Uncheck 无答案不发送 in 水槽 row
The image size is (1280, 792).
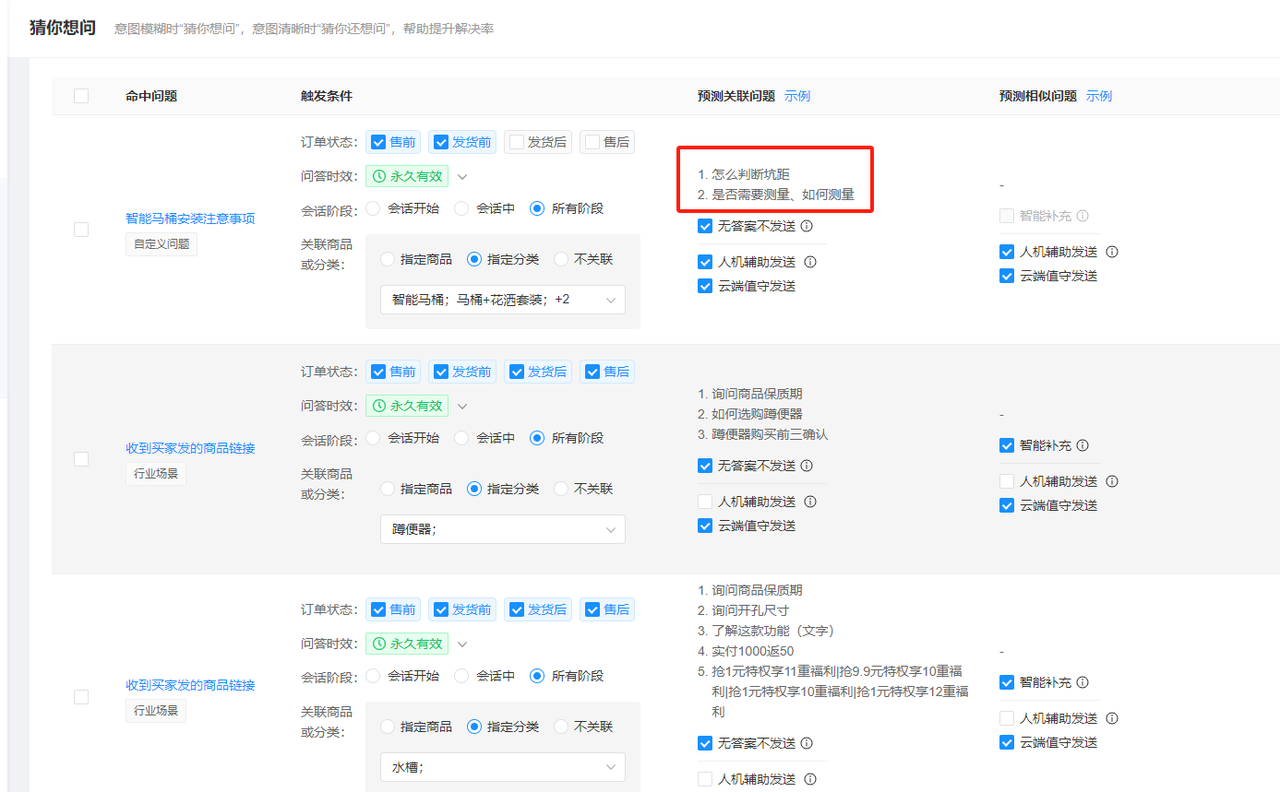tap(706, 744)
